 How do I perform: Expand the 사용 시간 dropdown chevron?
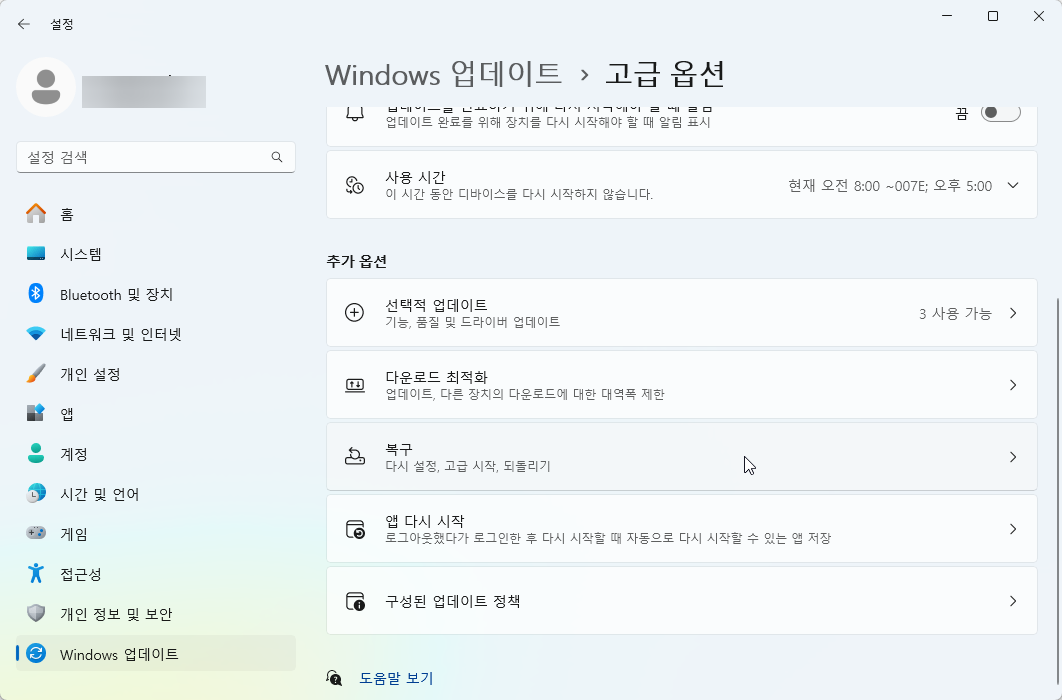[x=1013, y=185]
